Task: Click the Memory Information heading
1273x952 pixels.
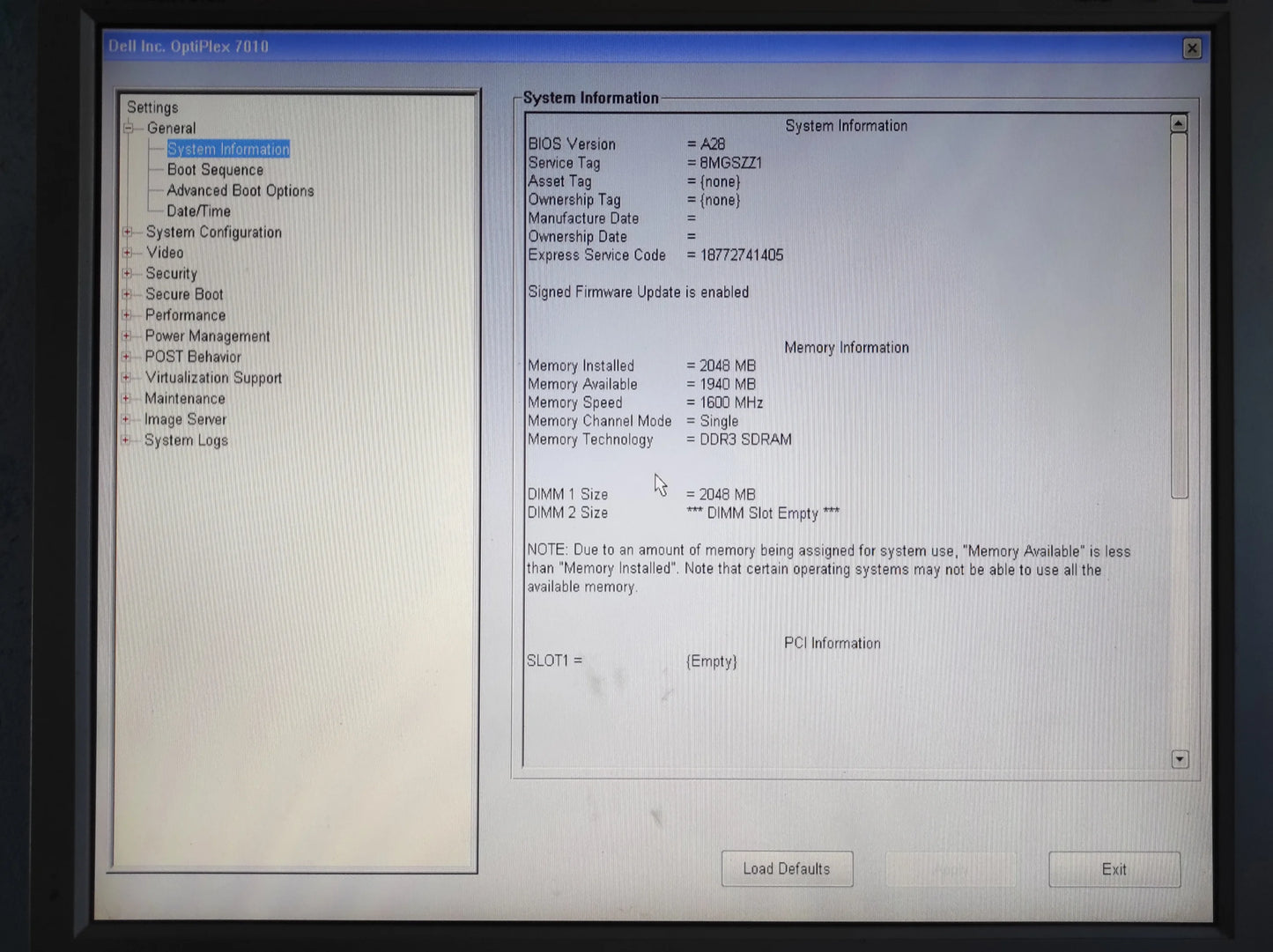Action: [x=847, y=348]
